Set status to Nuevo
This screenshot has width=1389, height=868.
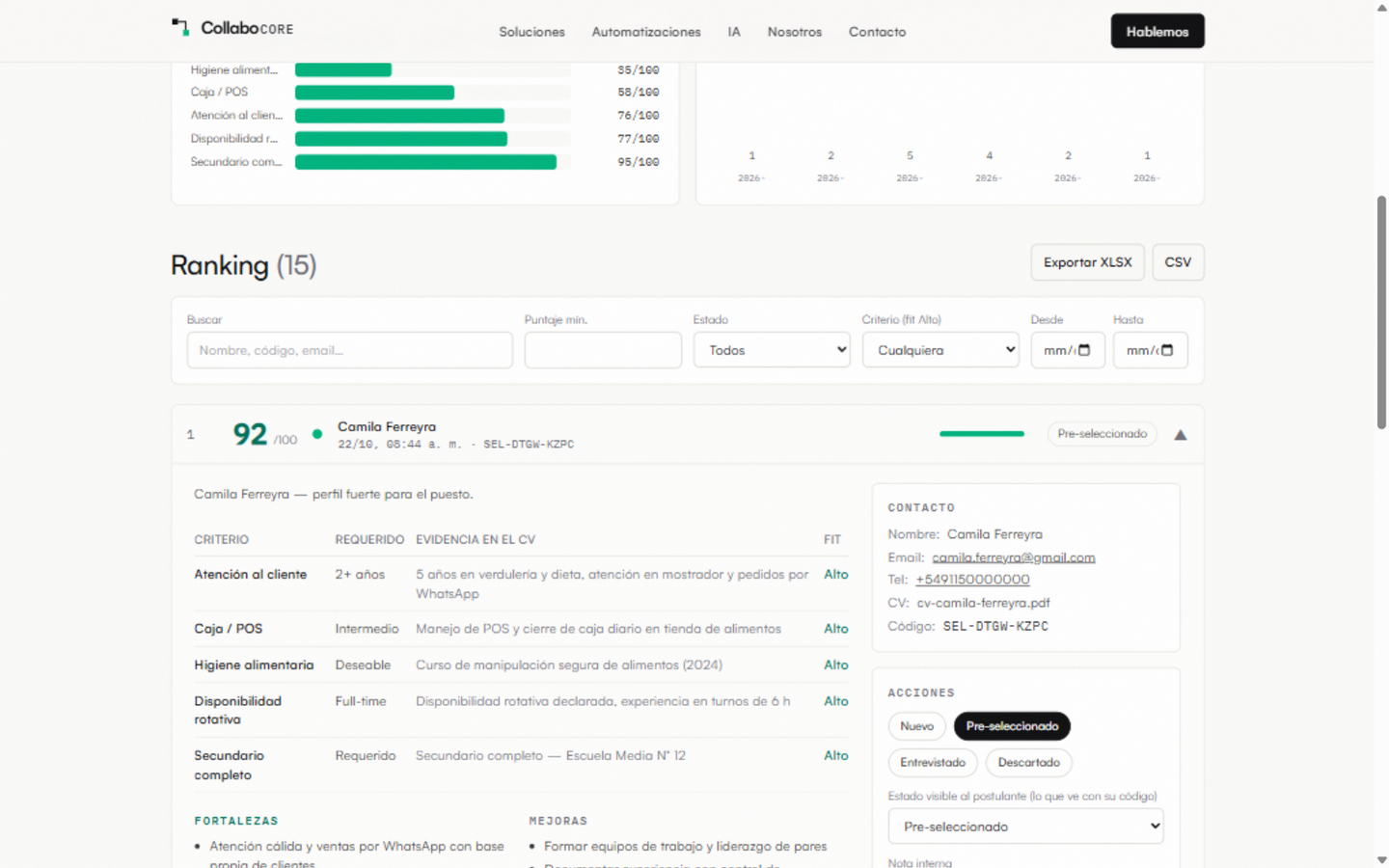click(x=916, y=726)
